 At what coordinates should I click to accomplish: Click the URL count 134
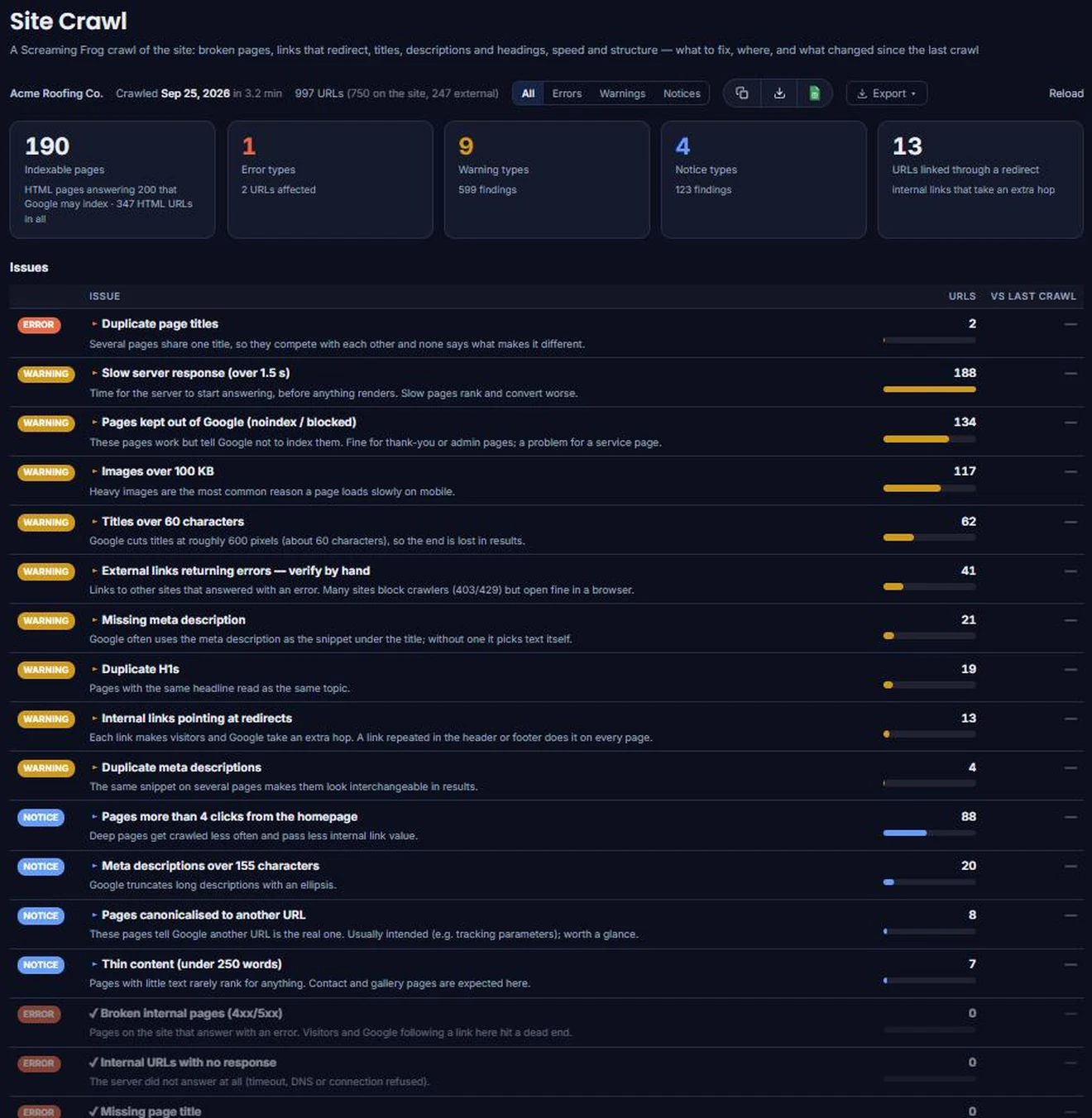965,422
